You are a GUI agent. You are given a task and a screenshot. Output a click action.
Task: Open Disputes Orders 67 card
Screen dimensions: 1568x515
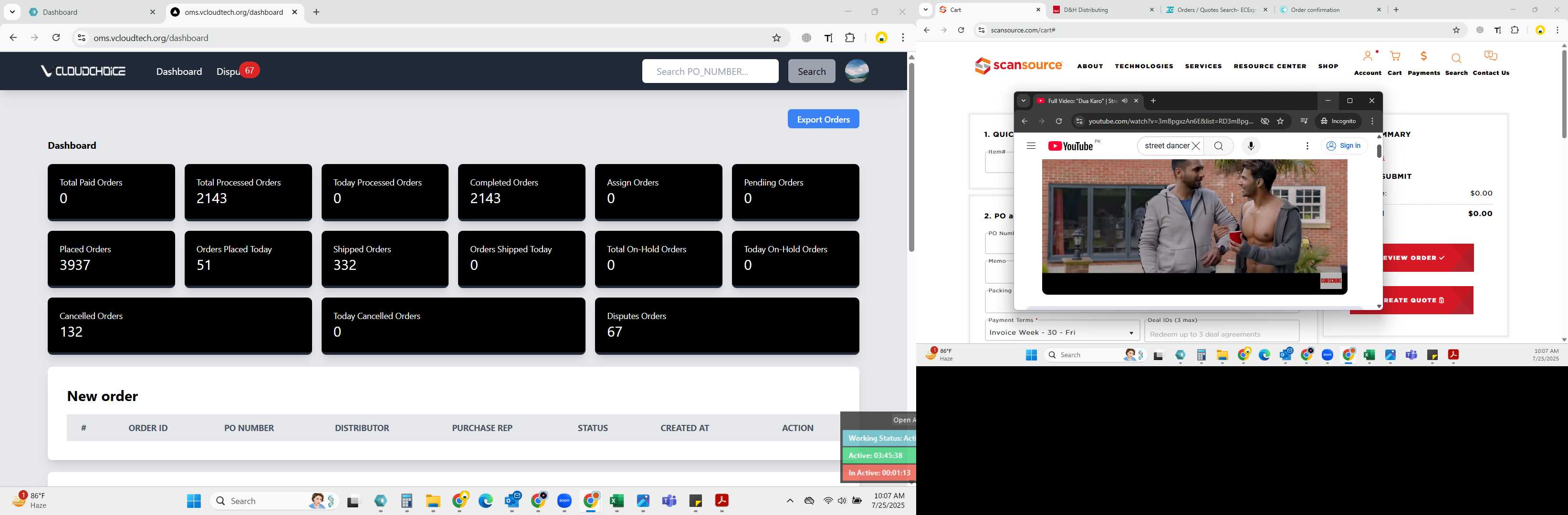[727, 325]
